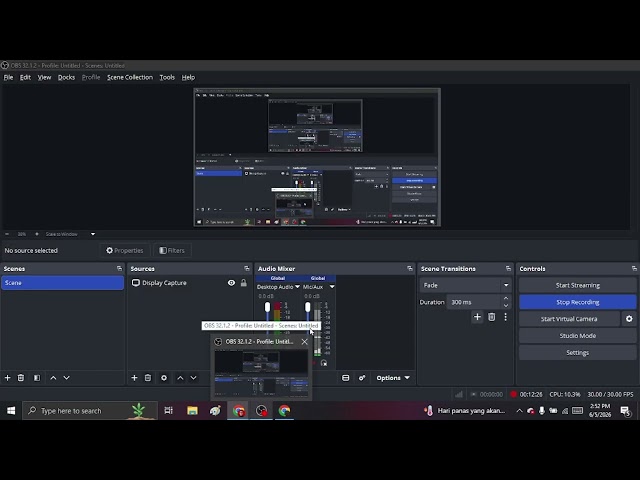Pop out the Controls dock
This screenshot has width=640, height=480.
[x=634, y=269]
